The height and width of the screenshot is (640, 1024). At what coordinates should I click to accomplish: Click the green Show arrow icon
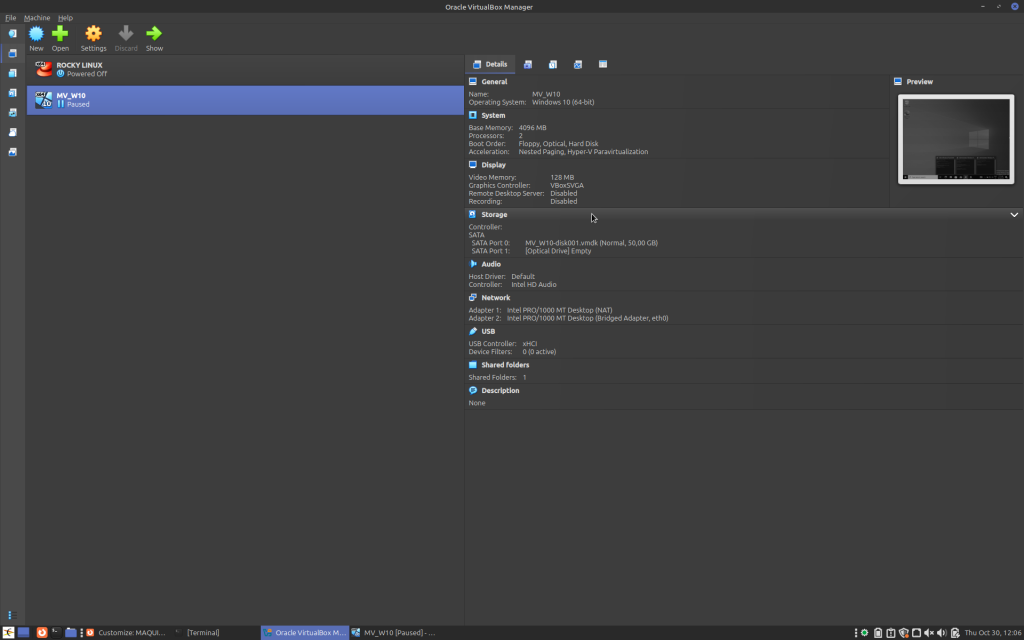(x=154, y=34)
